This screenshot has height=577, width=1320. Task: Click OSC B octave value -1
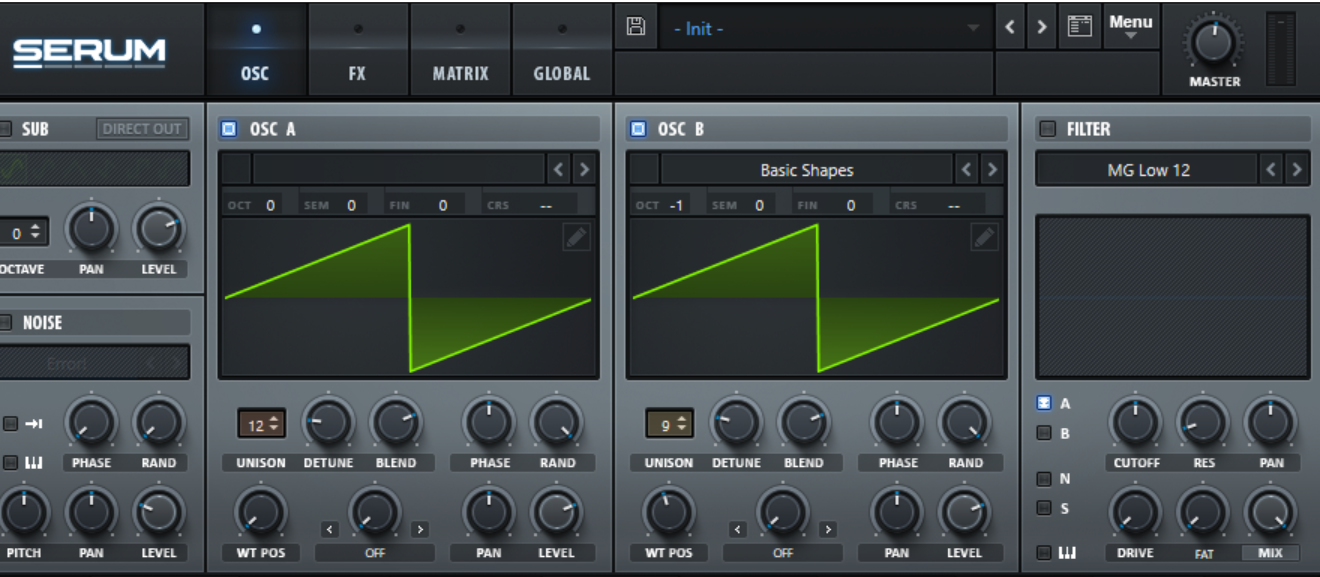click(676, 205)
